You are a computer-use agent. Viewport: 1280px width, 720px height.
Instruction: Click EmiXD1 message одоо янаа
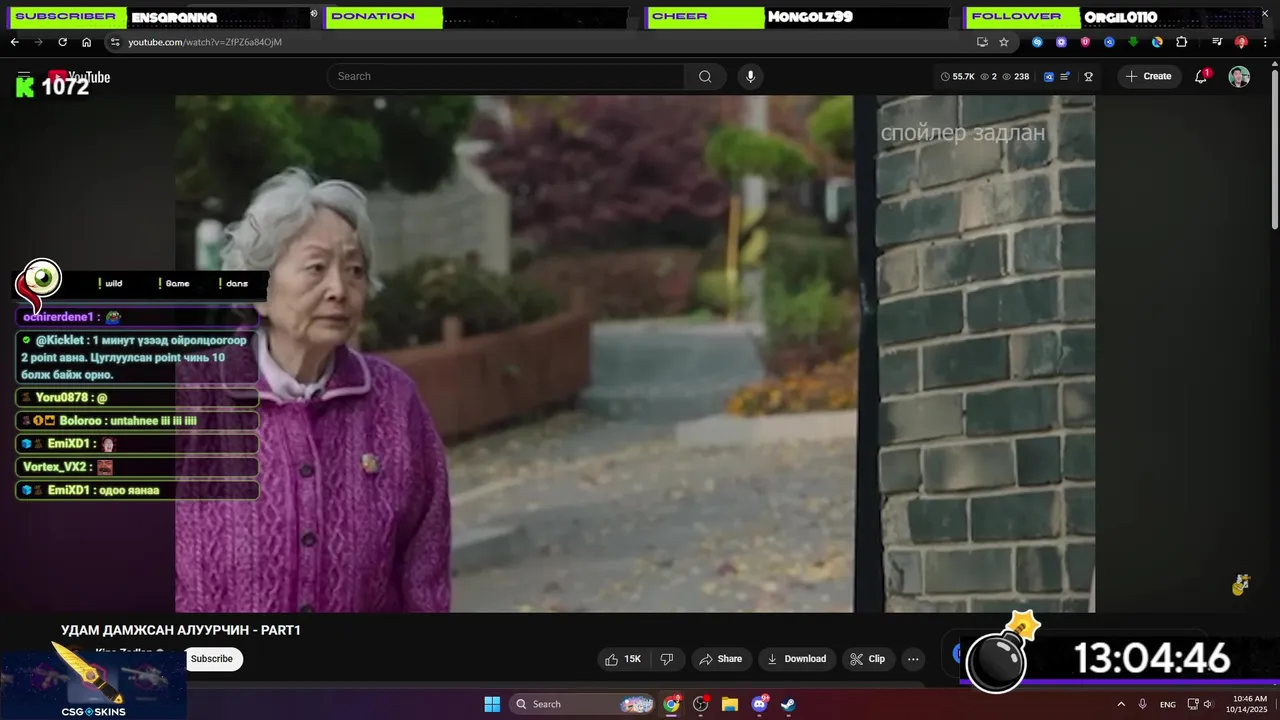click(138, 490)
